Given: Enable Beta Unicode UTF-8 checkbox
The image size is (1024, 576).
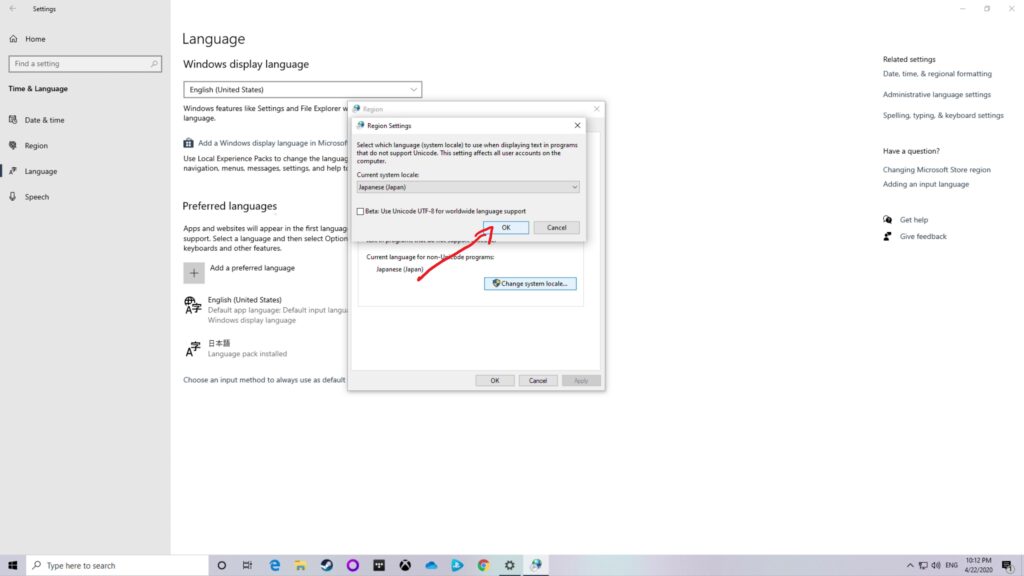Looking at the screenshot, I should pyautogui.click(x=361, y=211).
